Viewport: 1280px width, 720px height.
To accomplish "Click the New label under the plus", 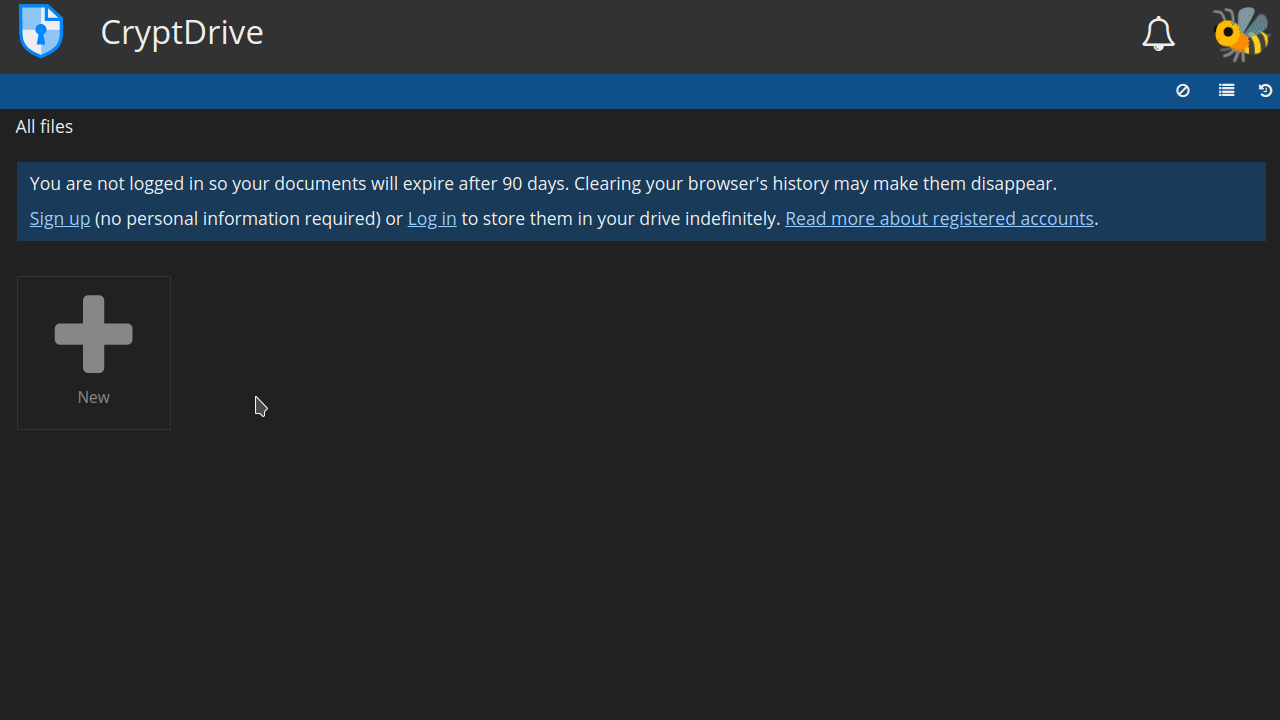I will point(94,398).
